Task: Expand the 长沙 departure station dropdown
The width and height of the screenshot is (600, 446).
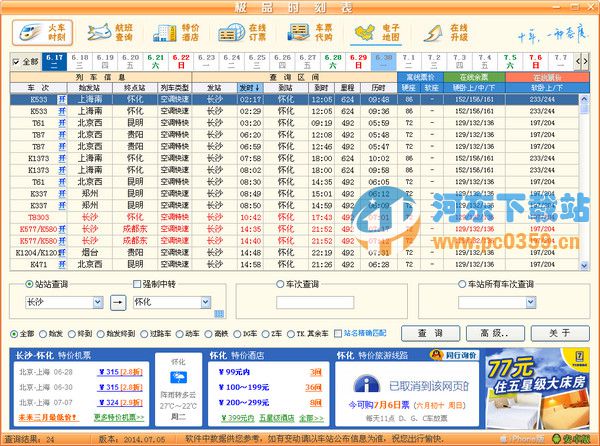Action: point(98,303)
